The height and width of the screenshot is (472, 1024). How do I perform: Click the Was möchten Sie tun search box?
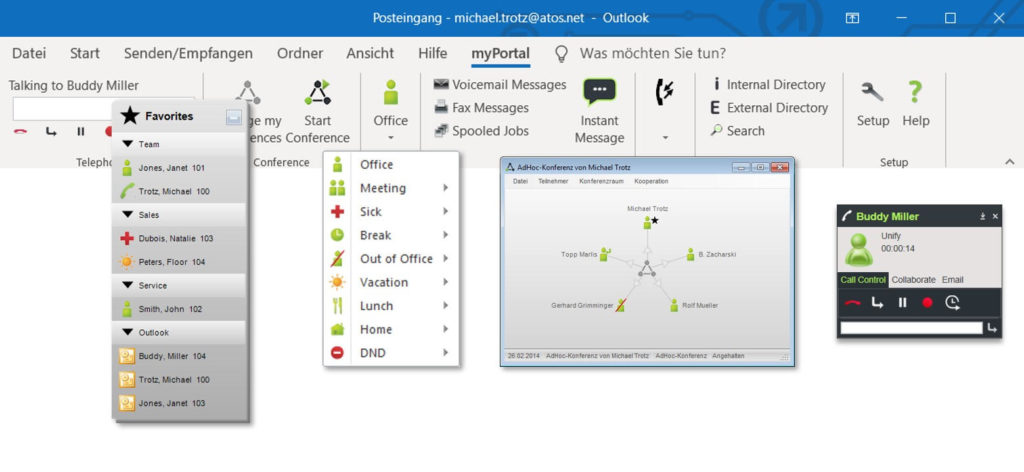(x=652, y=54)
